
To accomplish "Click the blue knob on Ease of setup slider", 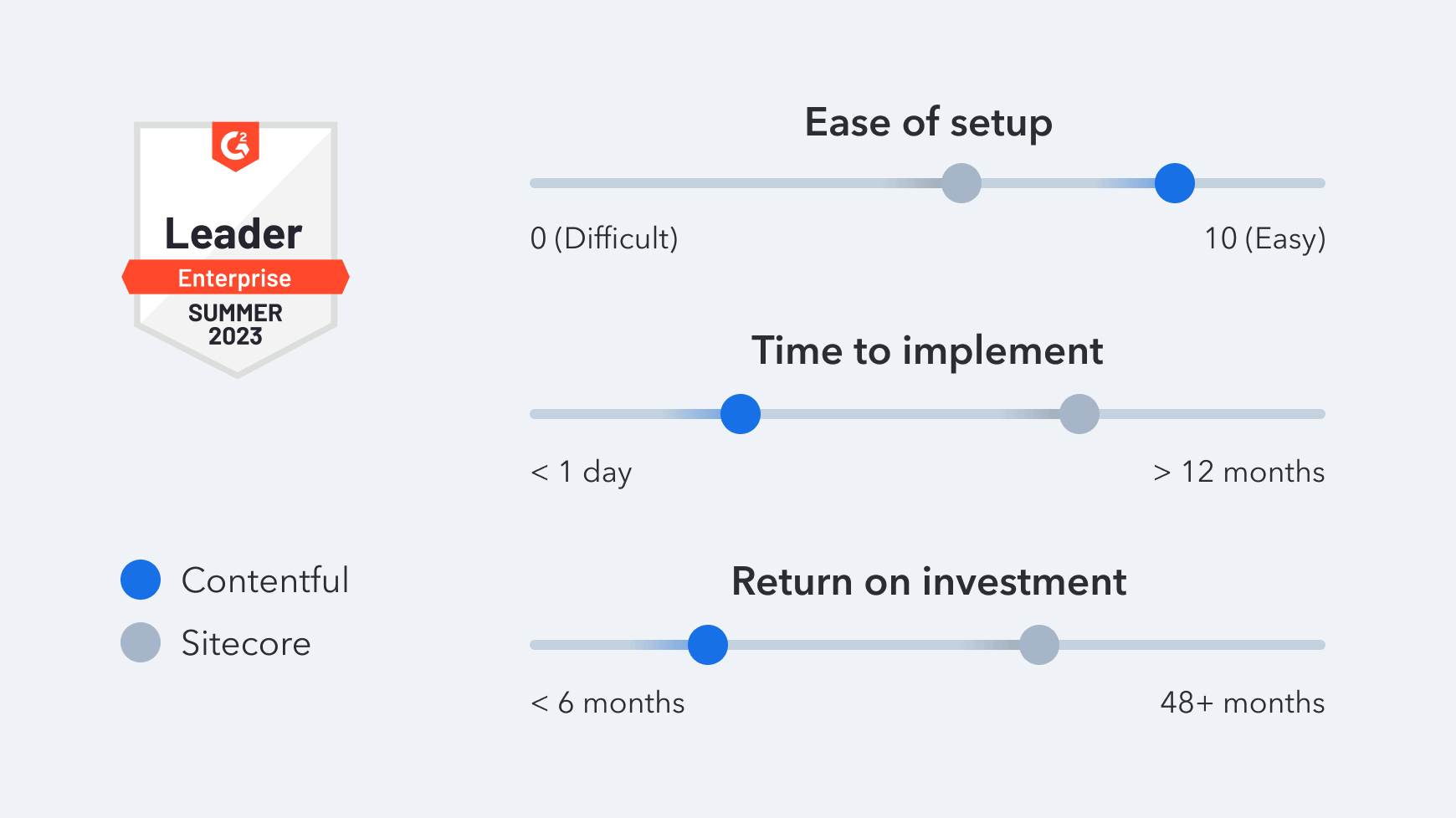I will pos(1175,183).
